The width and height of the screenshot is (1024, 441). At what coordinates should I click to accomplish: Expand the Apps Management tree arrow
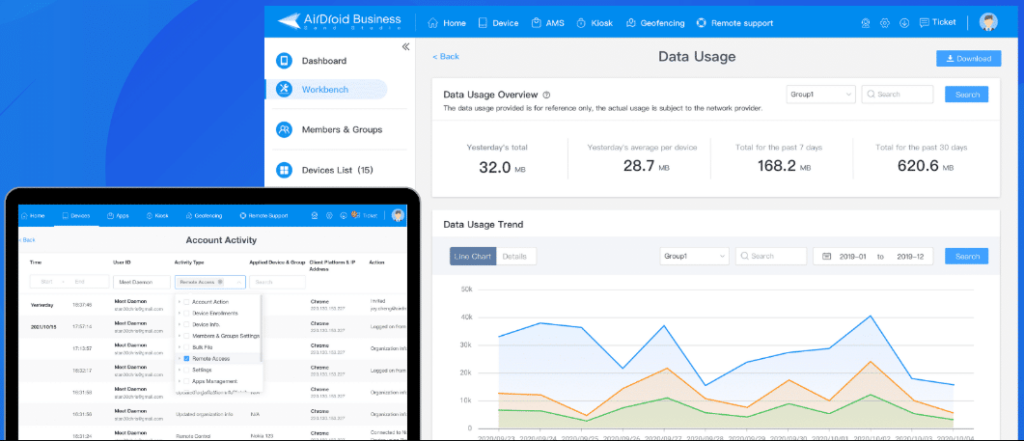coord(179,381)
